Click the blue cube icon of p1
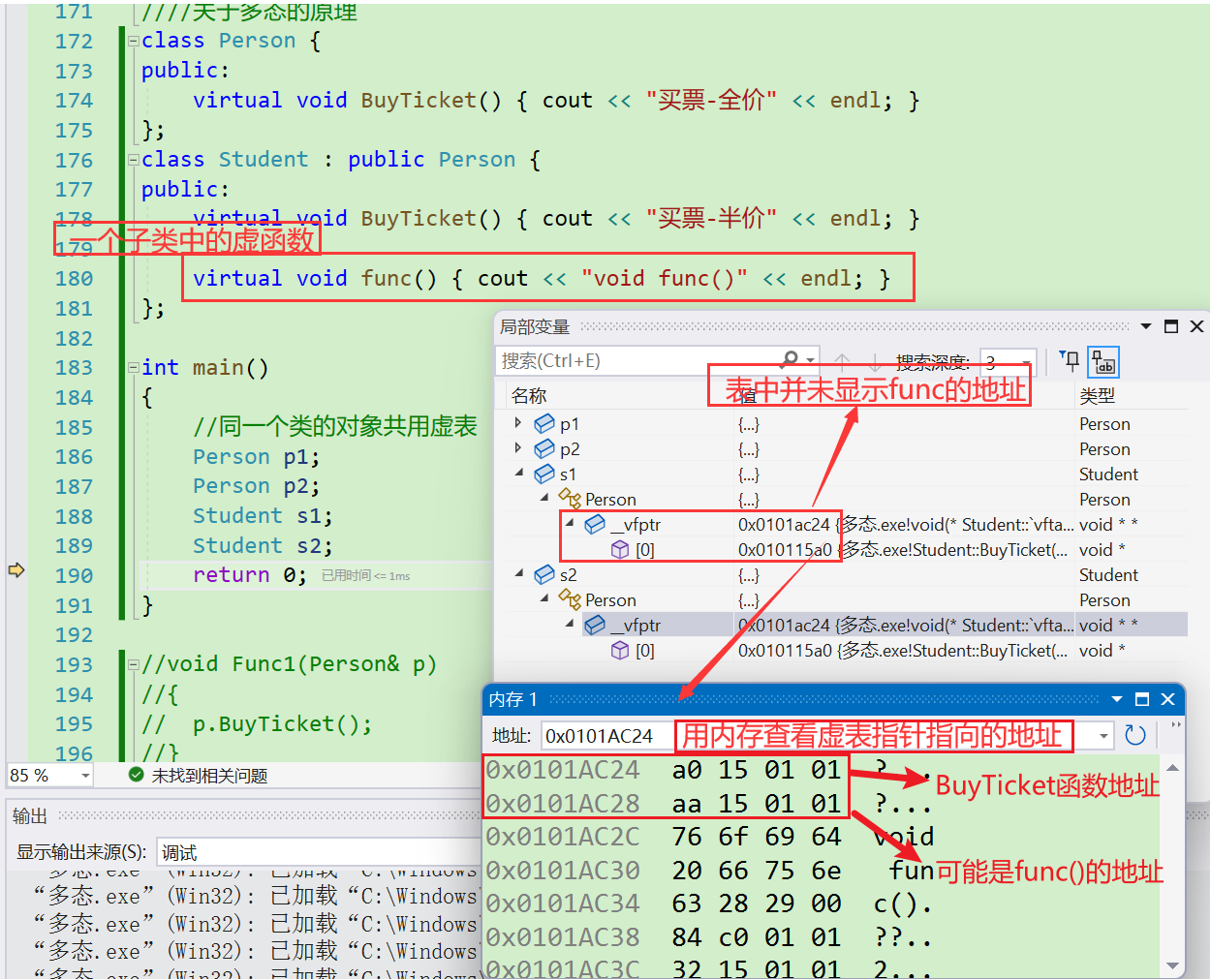This screenshot has height=980, width=1211. [x=544, y=423]
